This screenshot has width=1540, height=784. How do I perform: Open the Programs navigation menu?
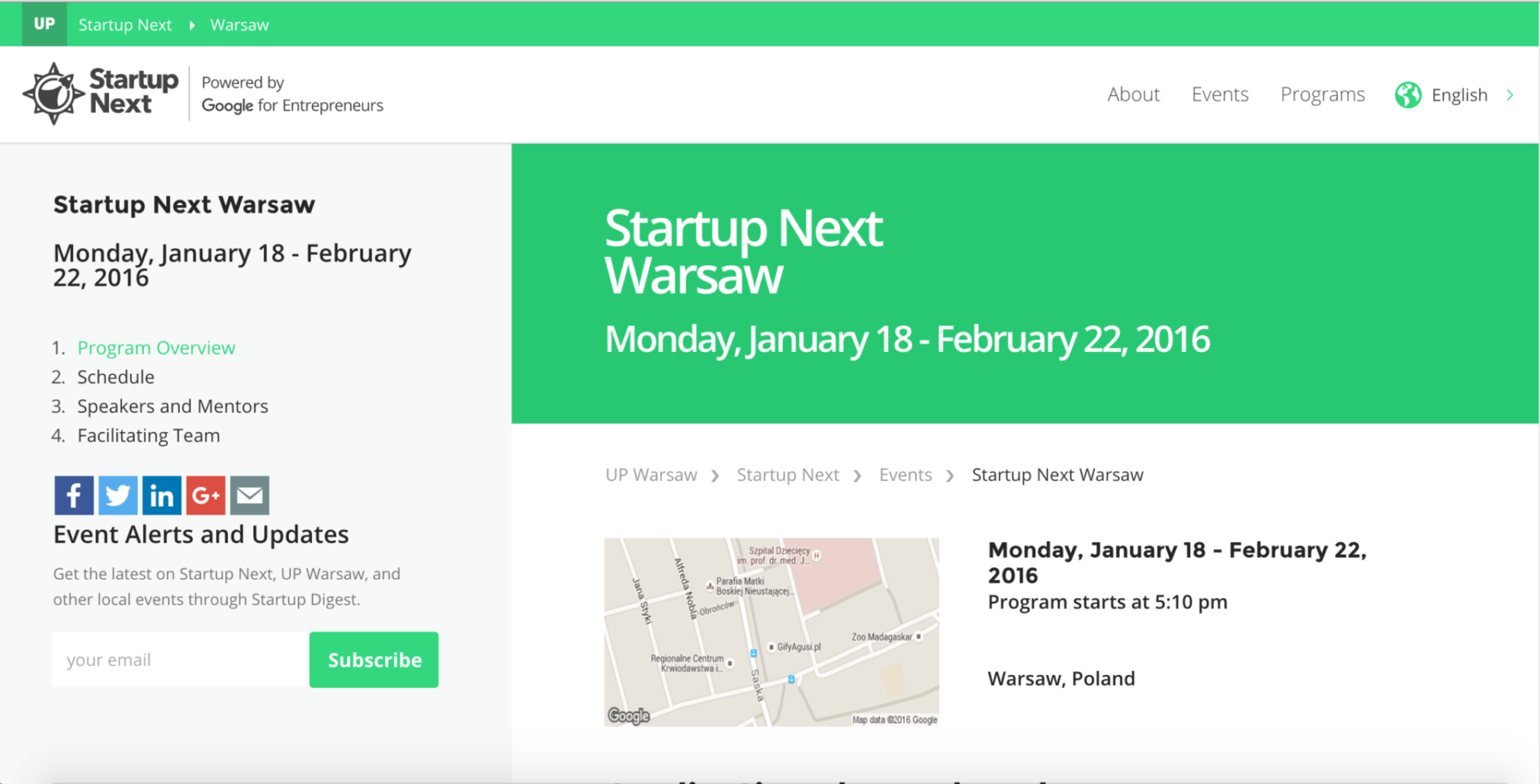click(1322, 95)
